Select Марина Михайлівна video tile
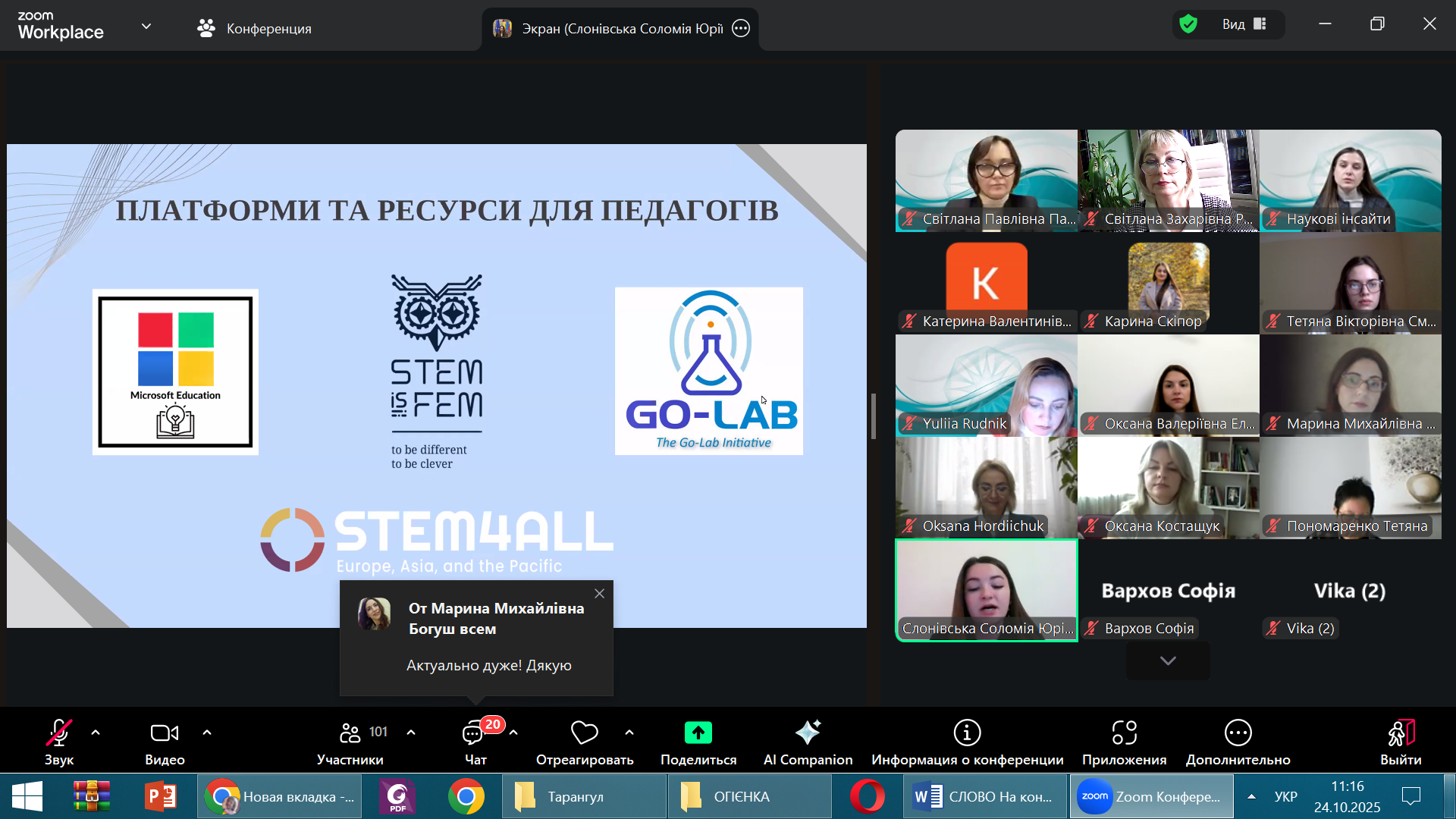This screenshot has height=819, width=1456. [1350, 385]
